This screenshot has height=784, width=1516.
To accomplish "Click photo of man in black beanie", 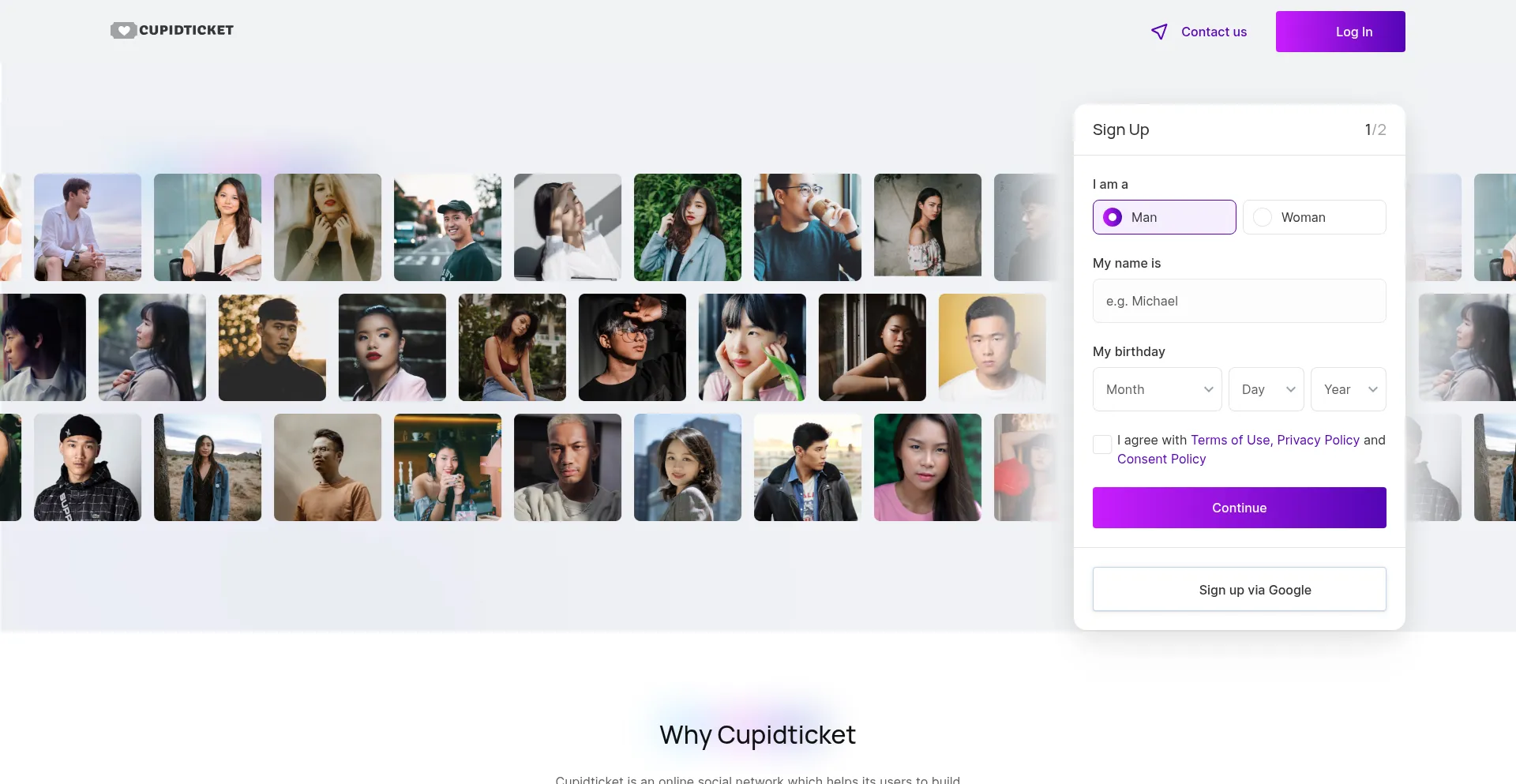I will point(88,467).
